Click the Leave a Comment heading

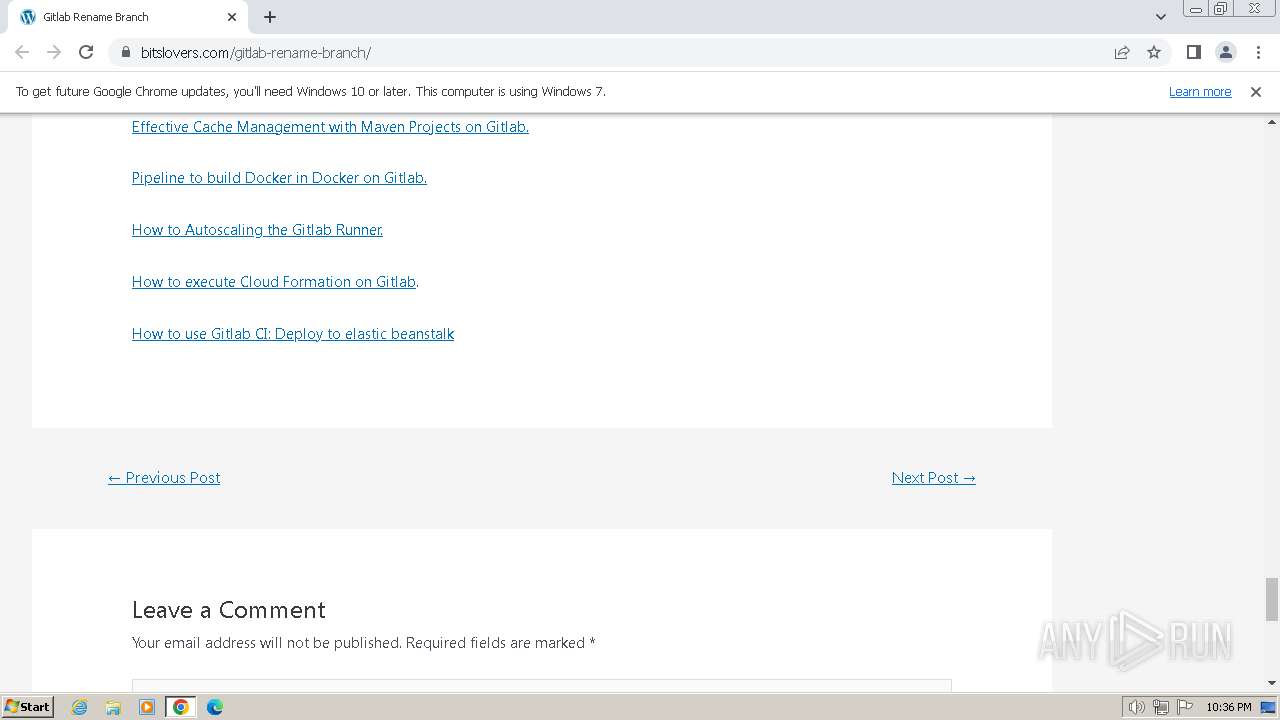tap(229, 610)
